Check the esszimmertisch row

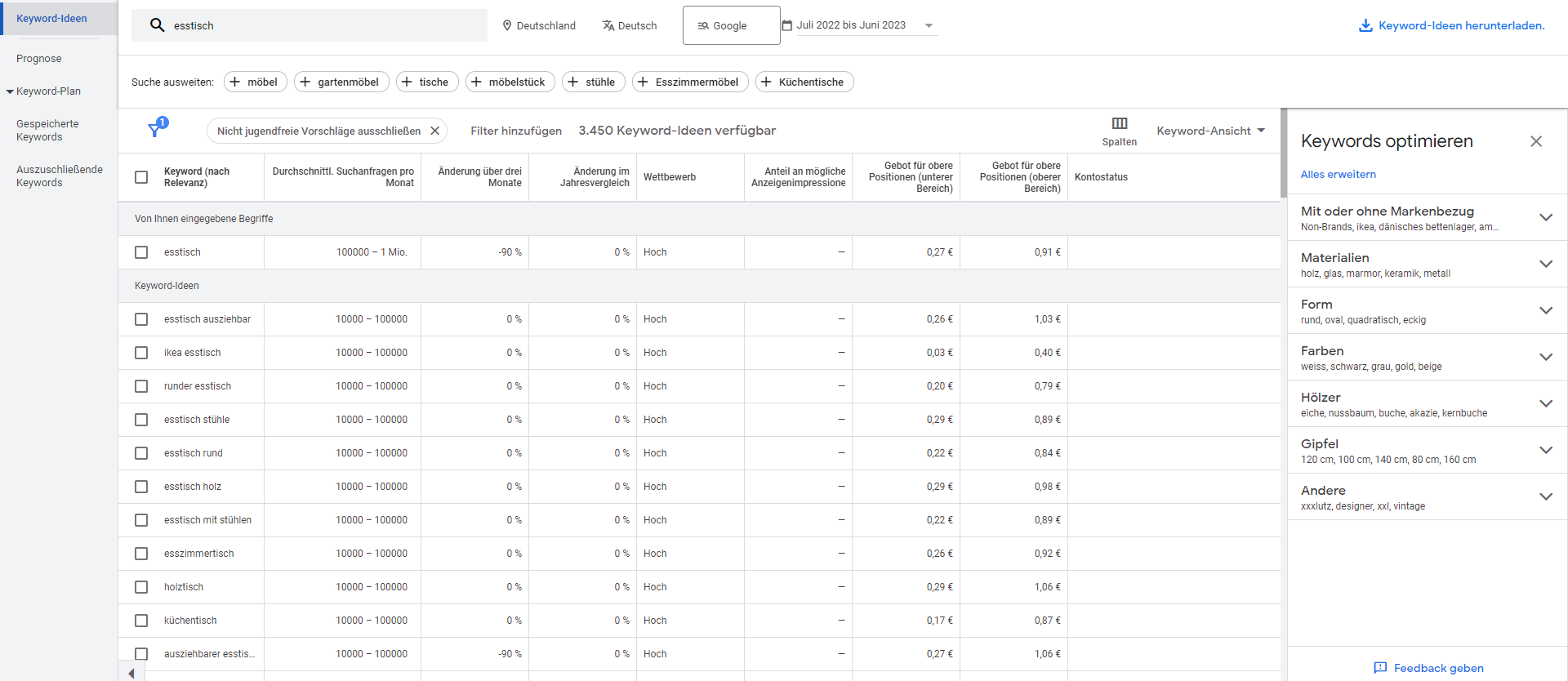tap(141, 554)
